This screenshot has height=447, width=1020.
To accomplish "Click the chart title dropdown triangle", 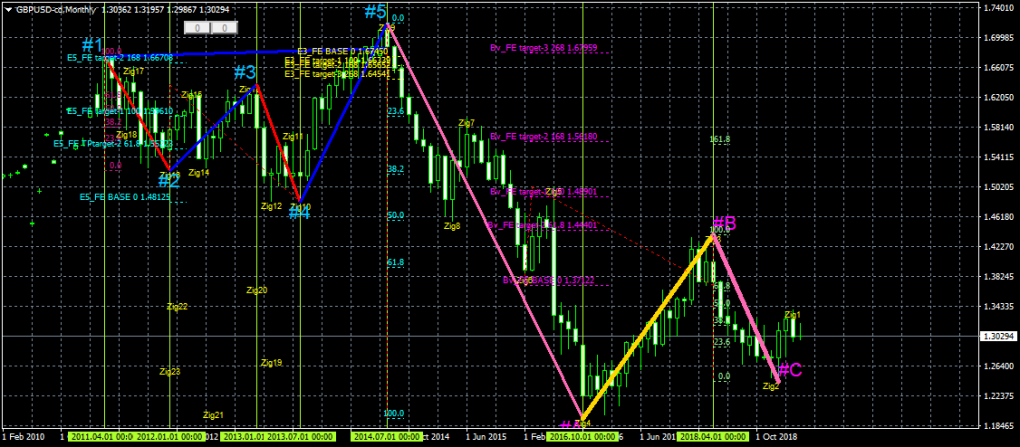I will click(x=8, y=8).
